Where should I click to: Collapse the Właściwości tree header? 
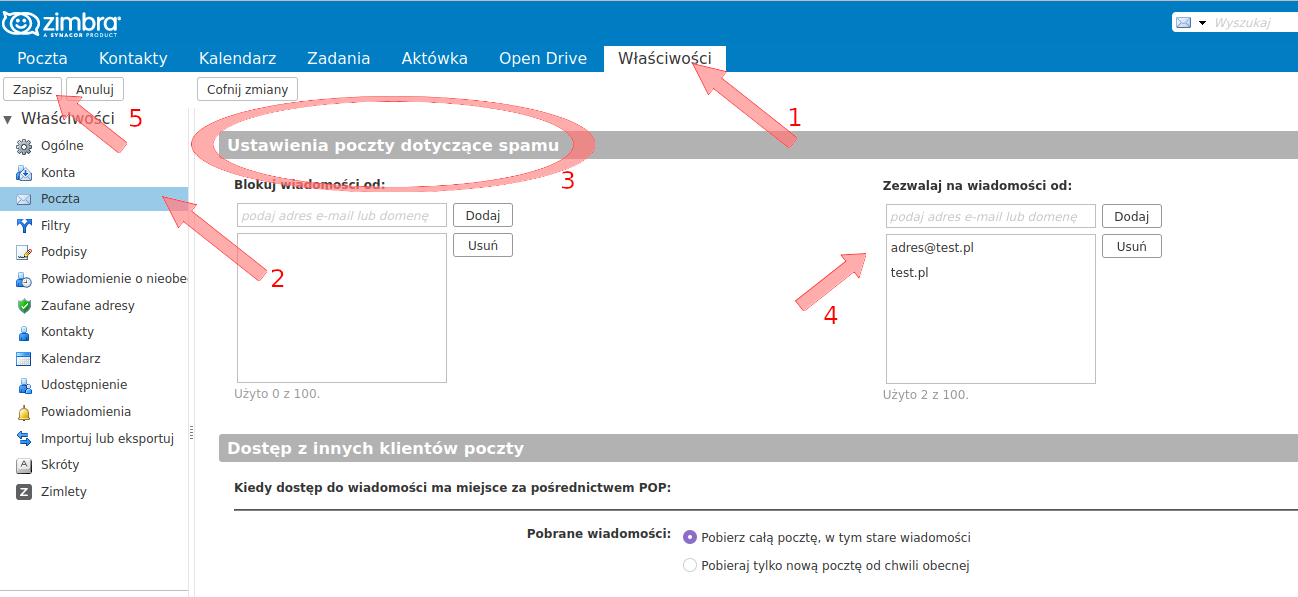point(8,119)
